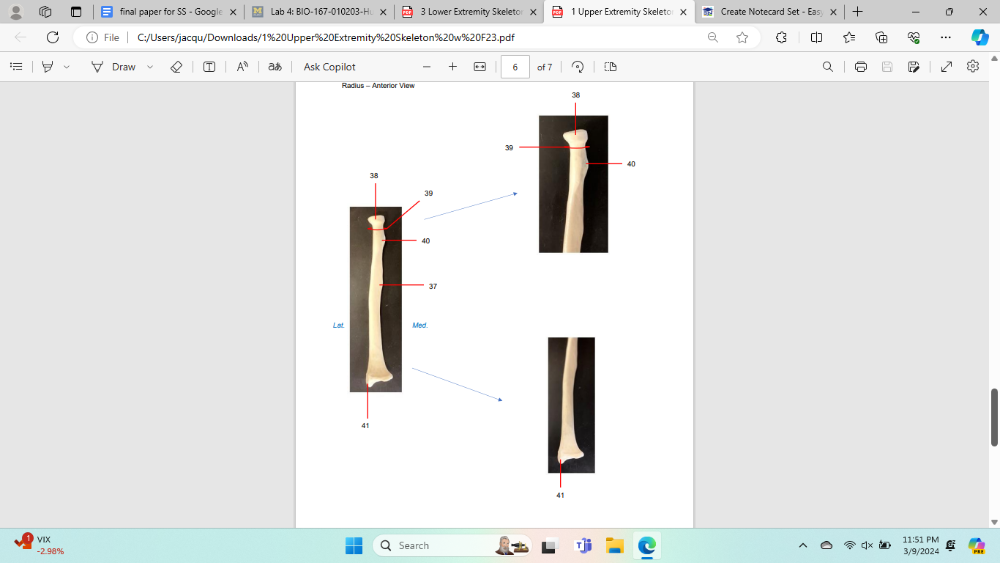Image resolution: width=1000 pixels, height=563 pixels.
Task: Click the Fit to width icon
Action: 479,67
